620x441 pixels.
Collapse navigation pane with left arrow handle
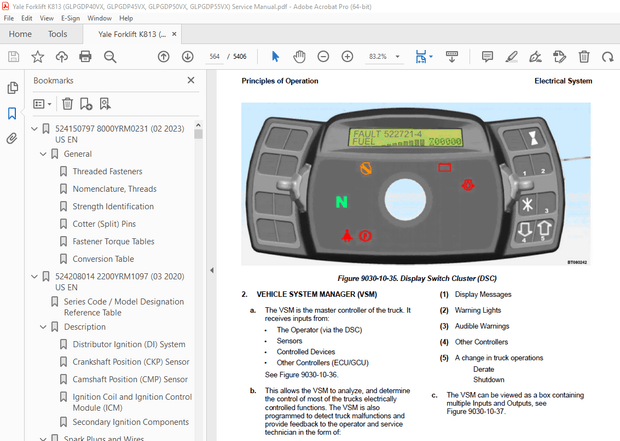[212, 270]
